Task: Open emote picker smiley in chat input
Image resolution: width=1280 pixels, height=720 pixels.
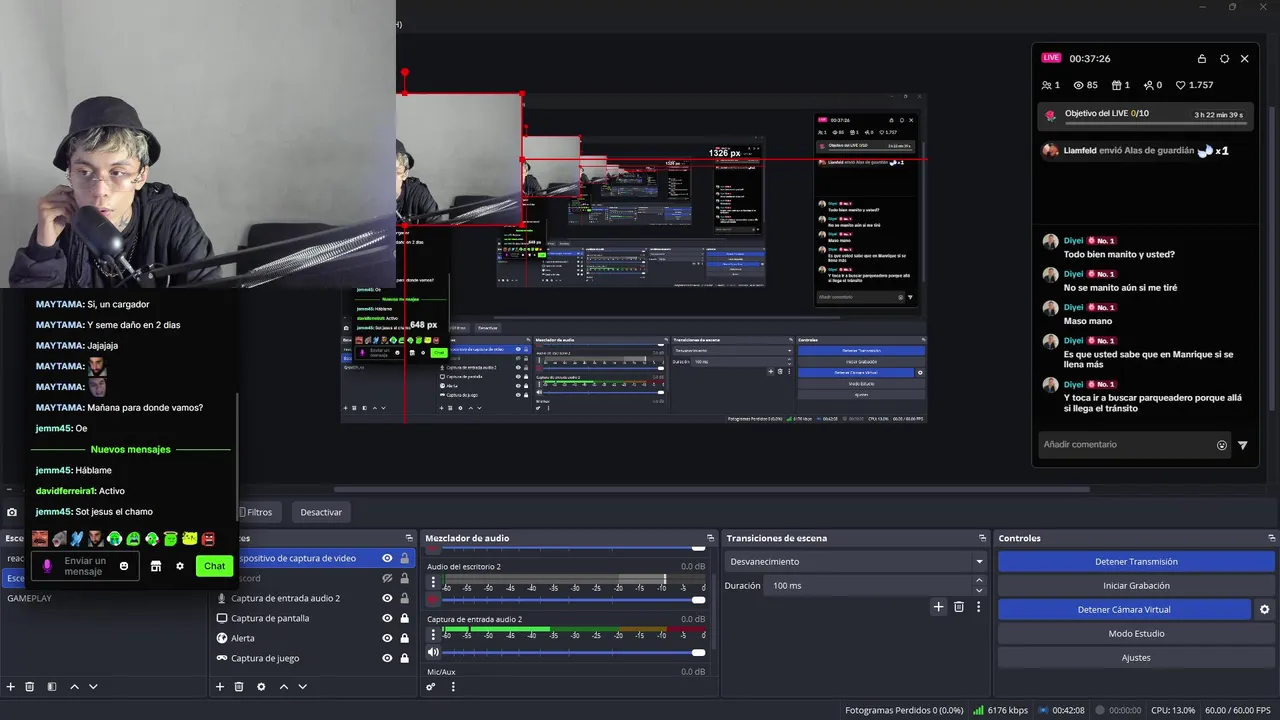Action: [124, 566]
